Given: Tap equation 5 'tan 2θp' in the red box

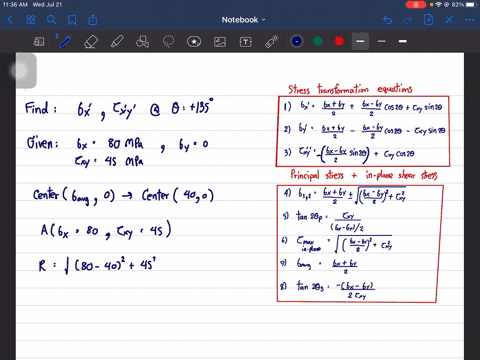Looking at the screenshot, I should [x=323, y=221].
